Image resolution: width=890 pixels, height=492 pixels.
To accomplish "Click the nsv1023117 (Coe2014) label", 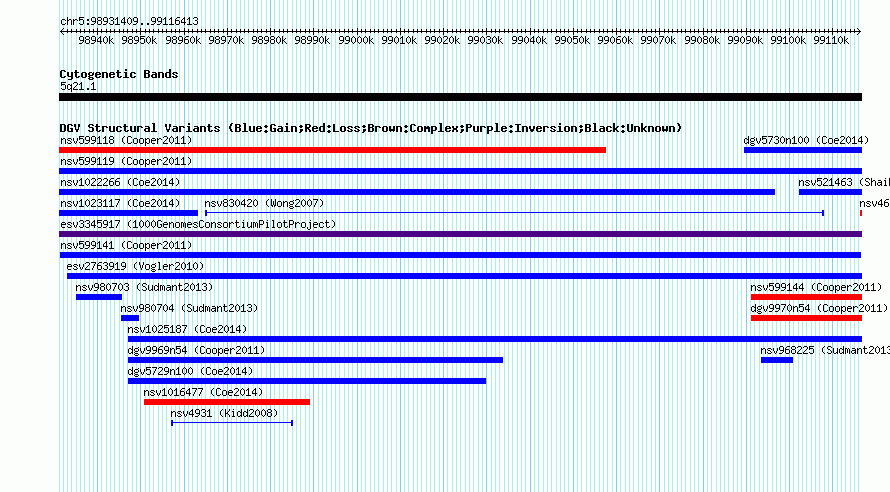I will 120,203.
